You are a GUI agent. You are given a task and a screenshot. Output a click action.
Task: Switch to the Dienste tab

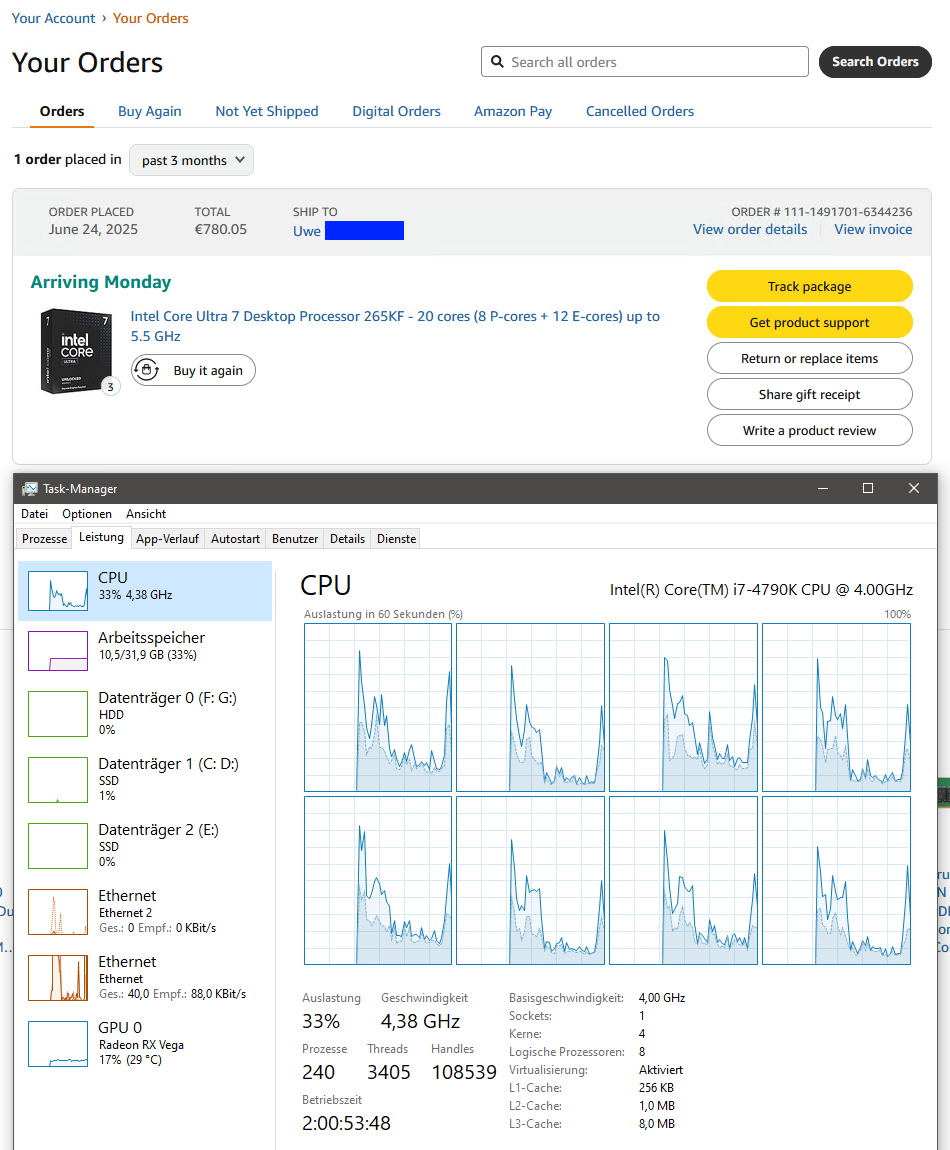[x=397, y=538]
